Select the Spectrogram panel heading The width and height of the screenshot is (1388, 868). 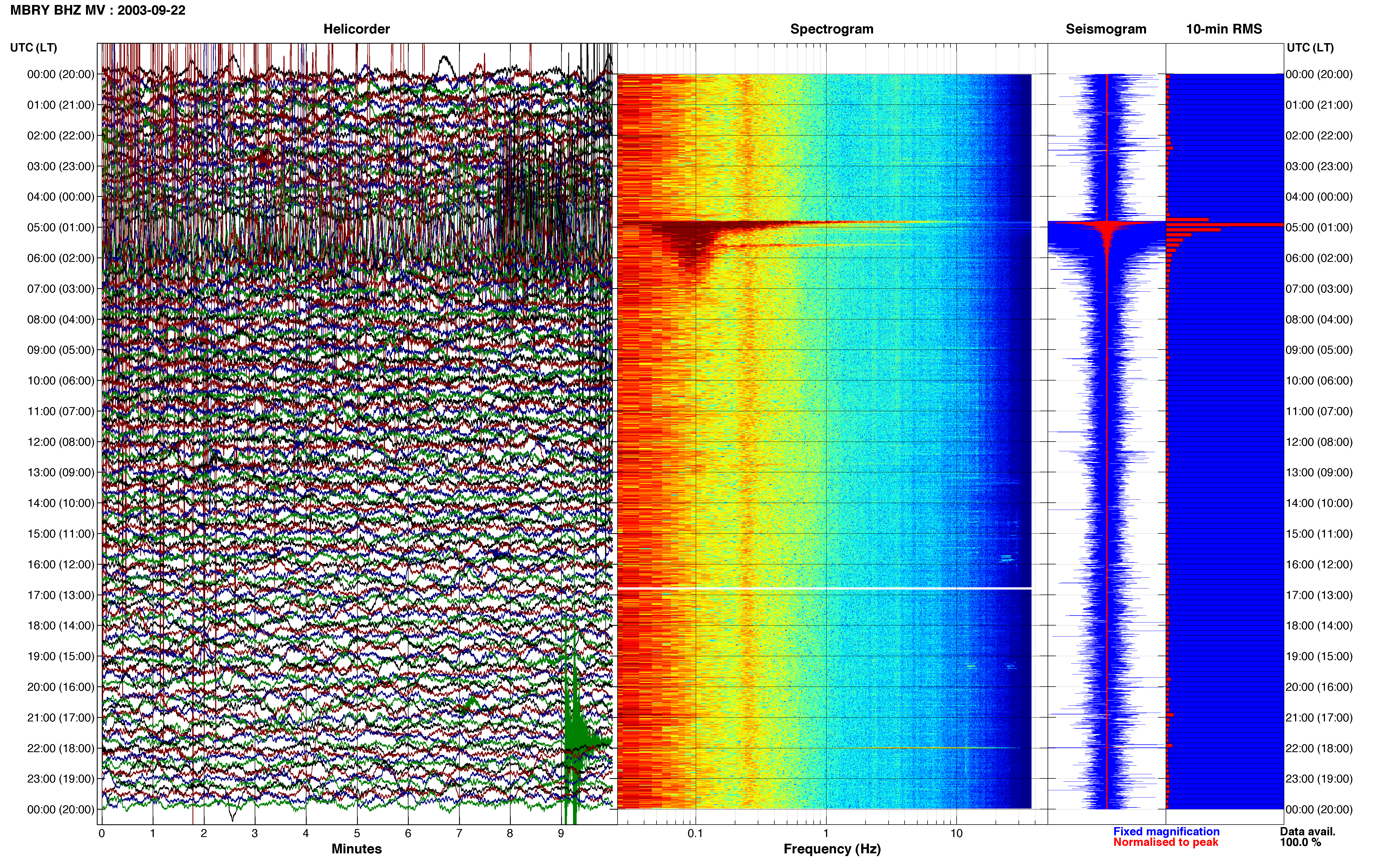pos(832,29)
